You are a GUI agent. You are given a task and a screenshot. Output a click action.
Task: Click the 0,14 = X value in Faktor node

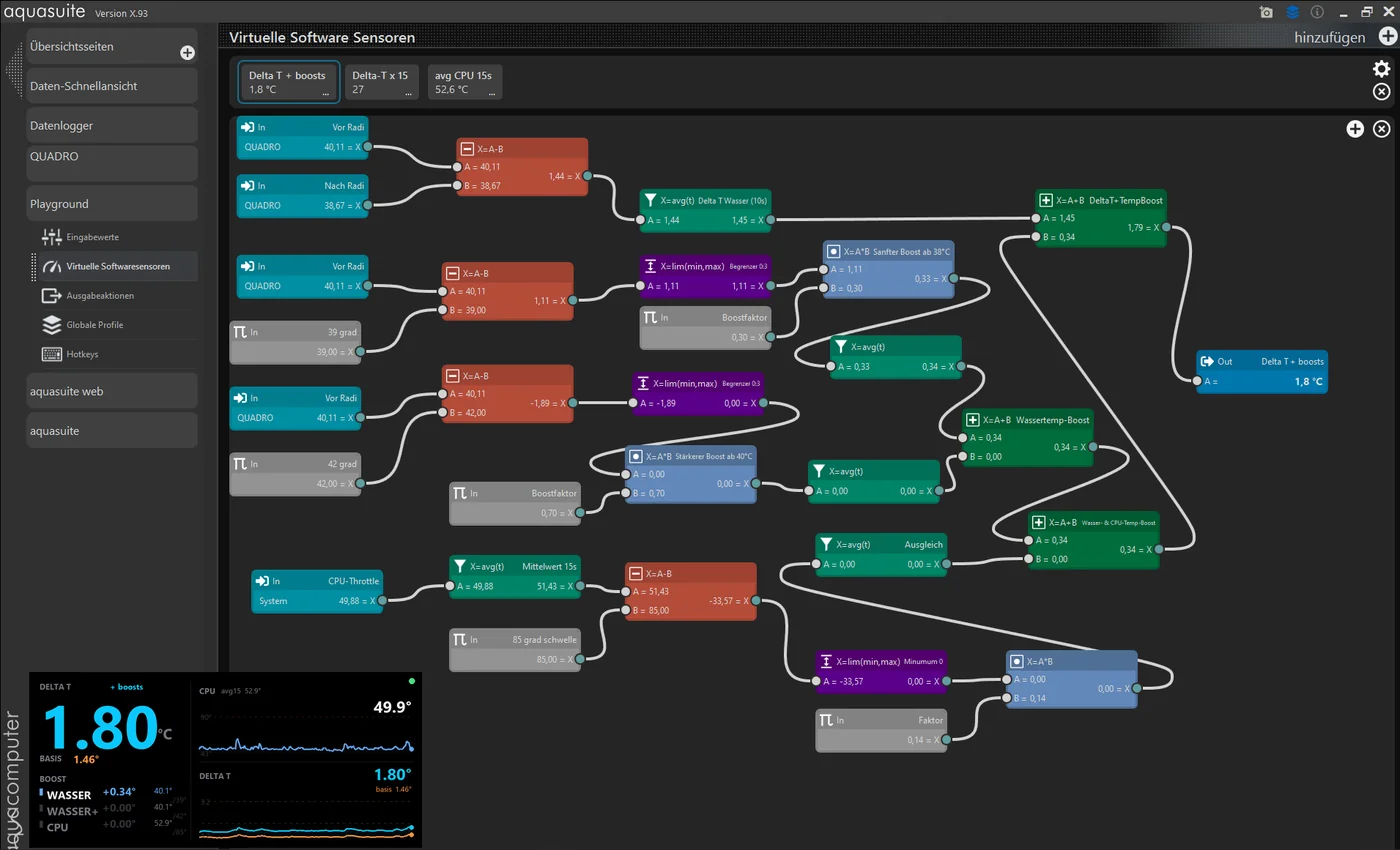click(x=922, y=740)
